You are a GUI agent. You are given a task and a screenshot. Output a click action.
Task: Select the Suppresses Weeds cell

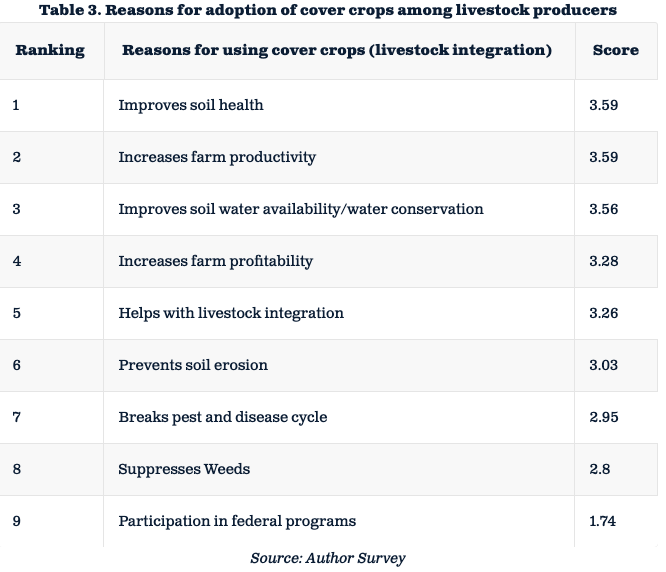tap(184, 469)
